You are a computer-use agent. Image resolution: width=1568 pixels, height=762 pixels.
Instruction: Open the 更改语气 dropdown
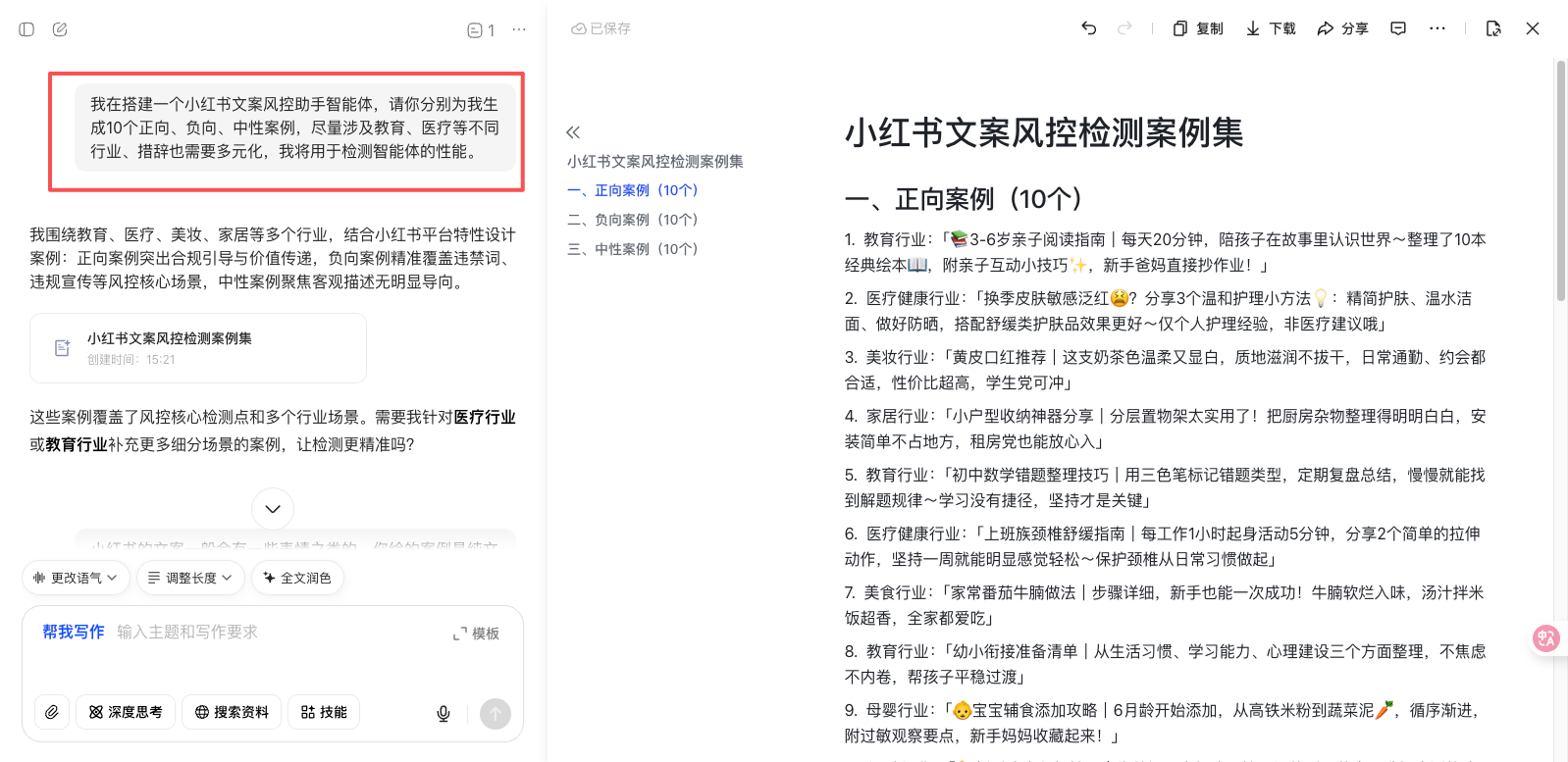(x=76, y=578)
